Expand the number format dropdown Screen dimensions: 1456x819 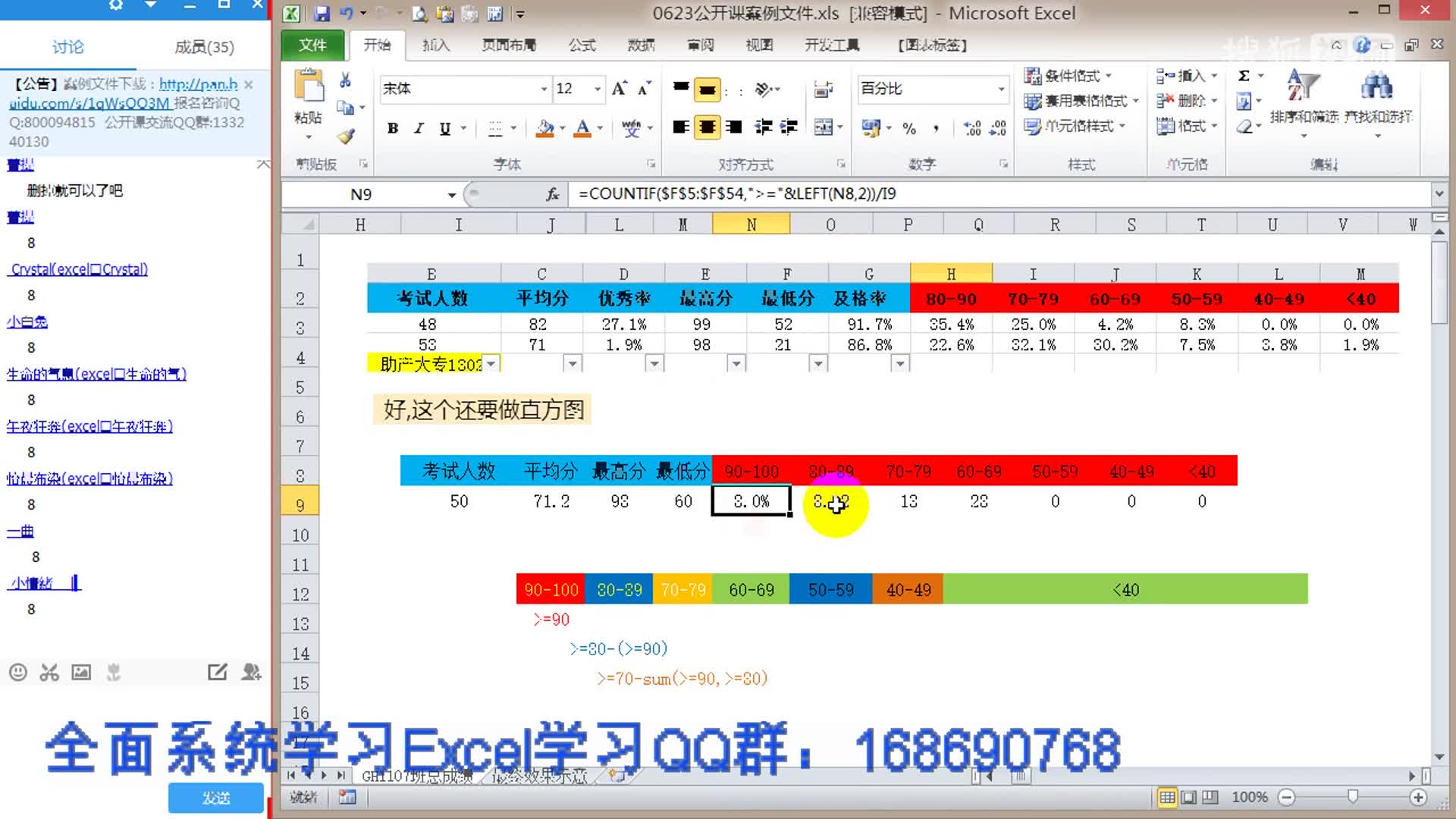[x=1001, y=89]
